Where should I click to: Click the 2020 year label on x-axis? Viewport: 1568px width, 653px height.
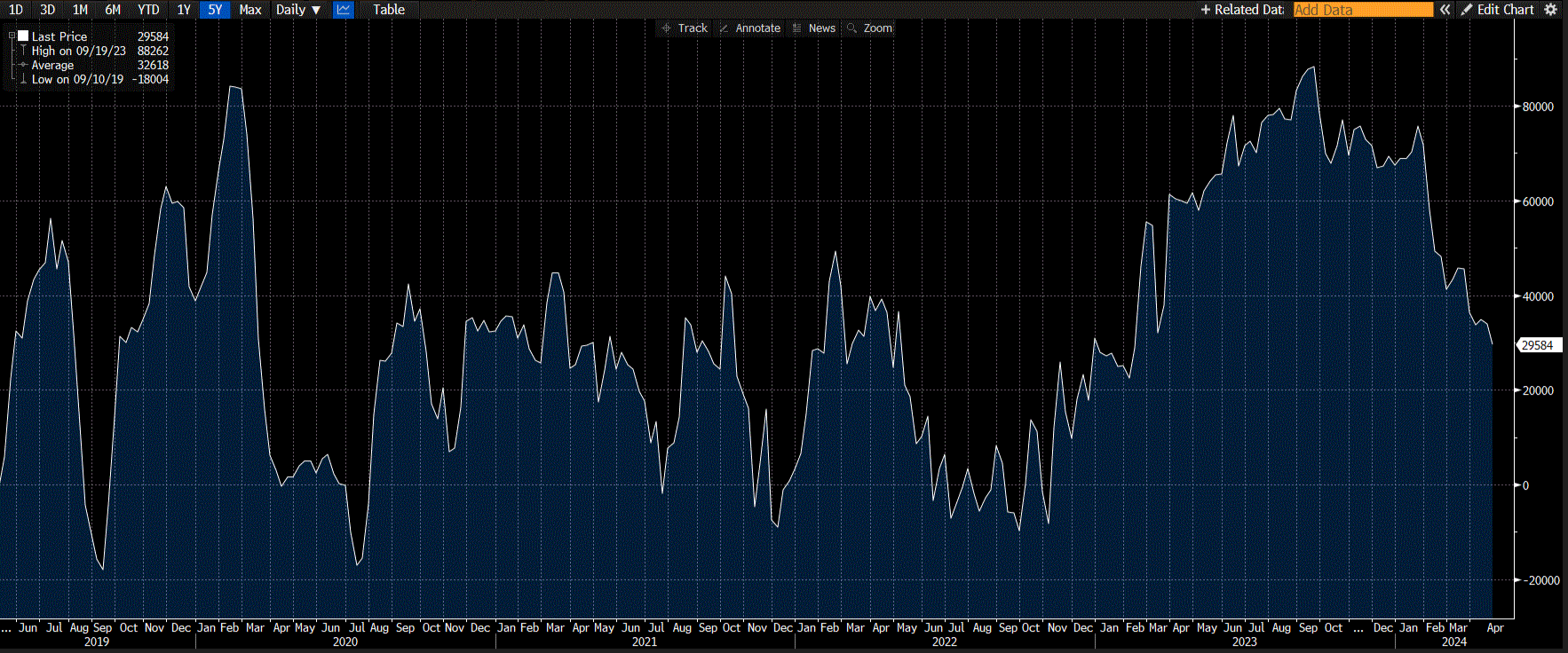345,641
